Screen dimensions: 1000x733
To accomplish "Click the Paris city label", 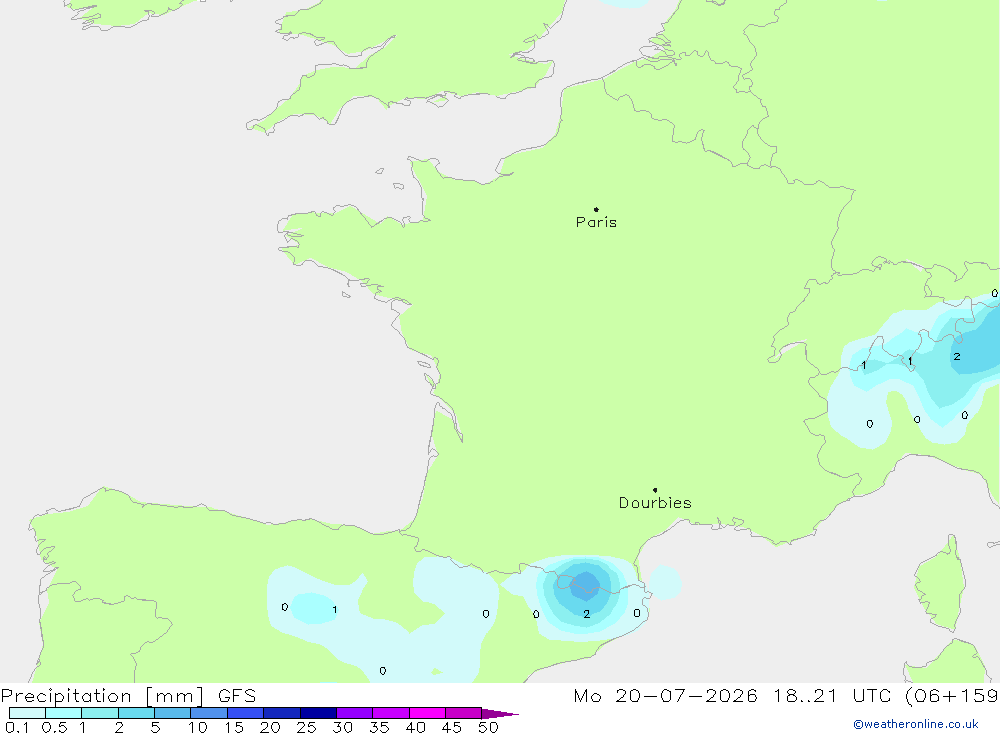I will click(596, 222).
